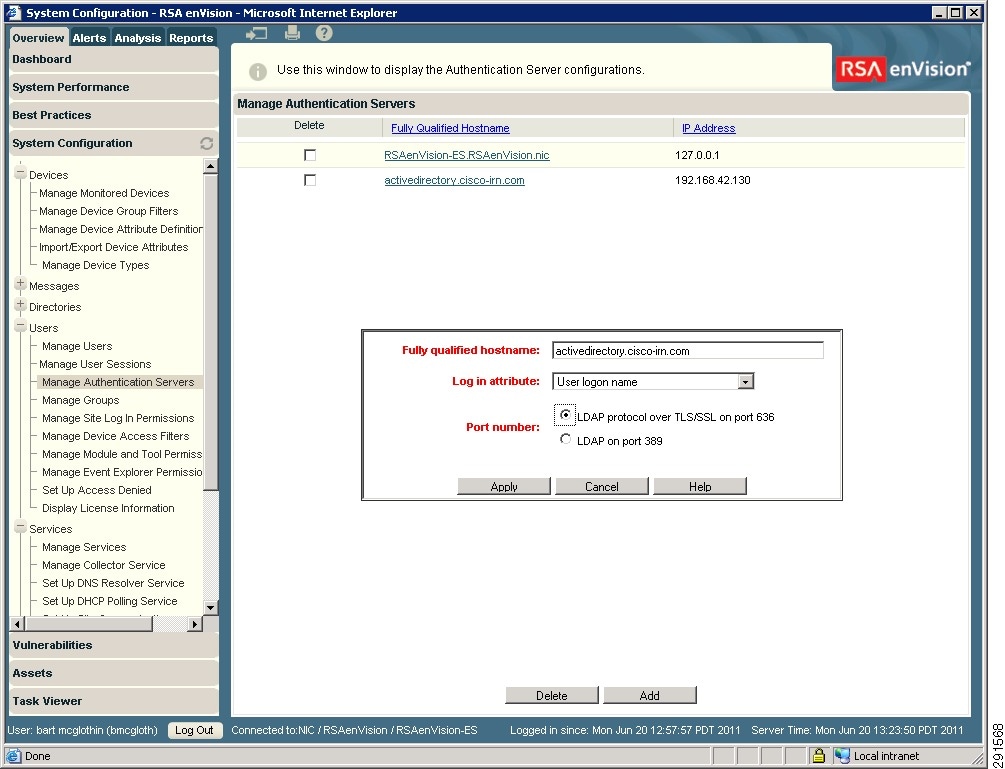Open Manage Device Types
Viewport: 1005px width, 769px height.
click(x=96, y=265)
